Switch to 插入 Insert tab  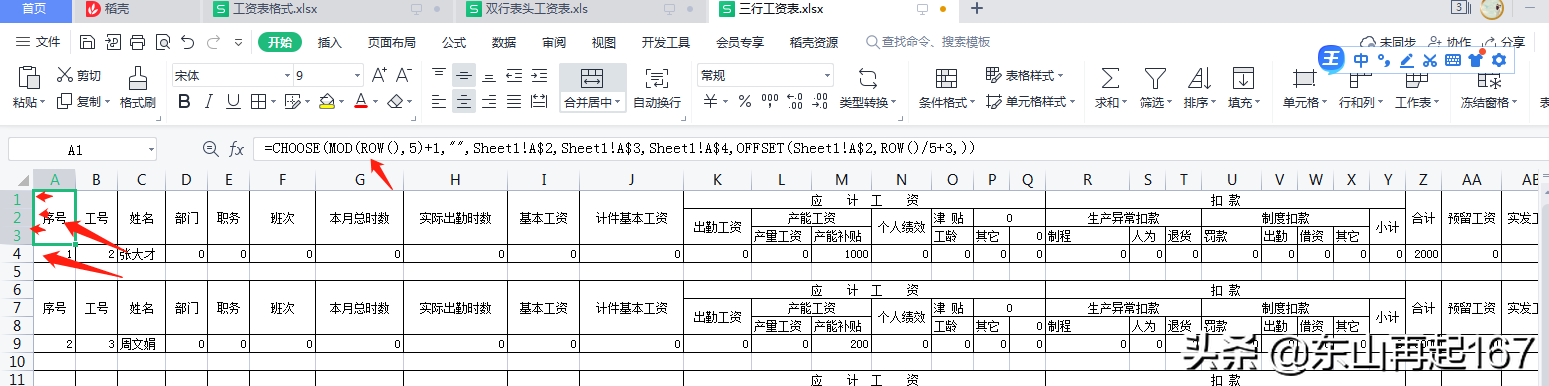coord(330,43)
